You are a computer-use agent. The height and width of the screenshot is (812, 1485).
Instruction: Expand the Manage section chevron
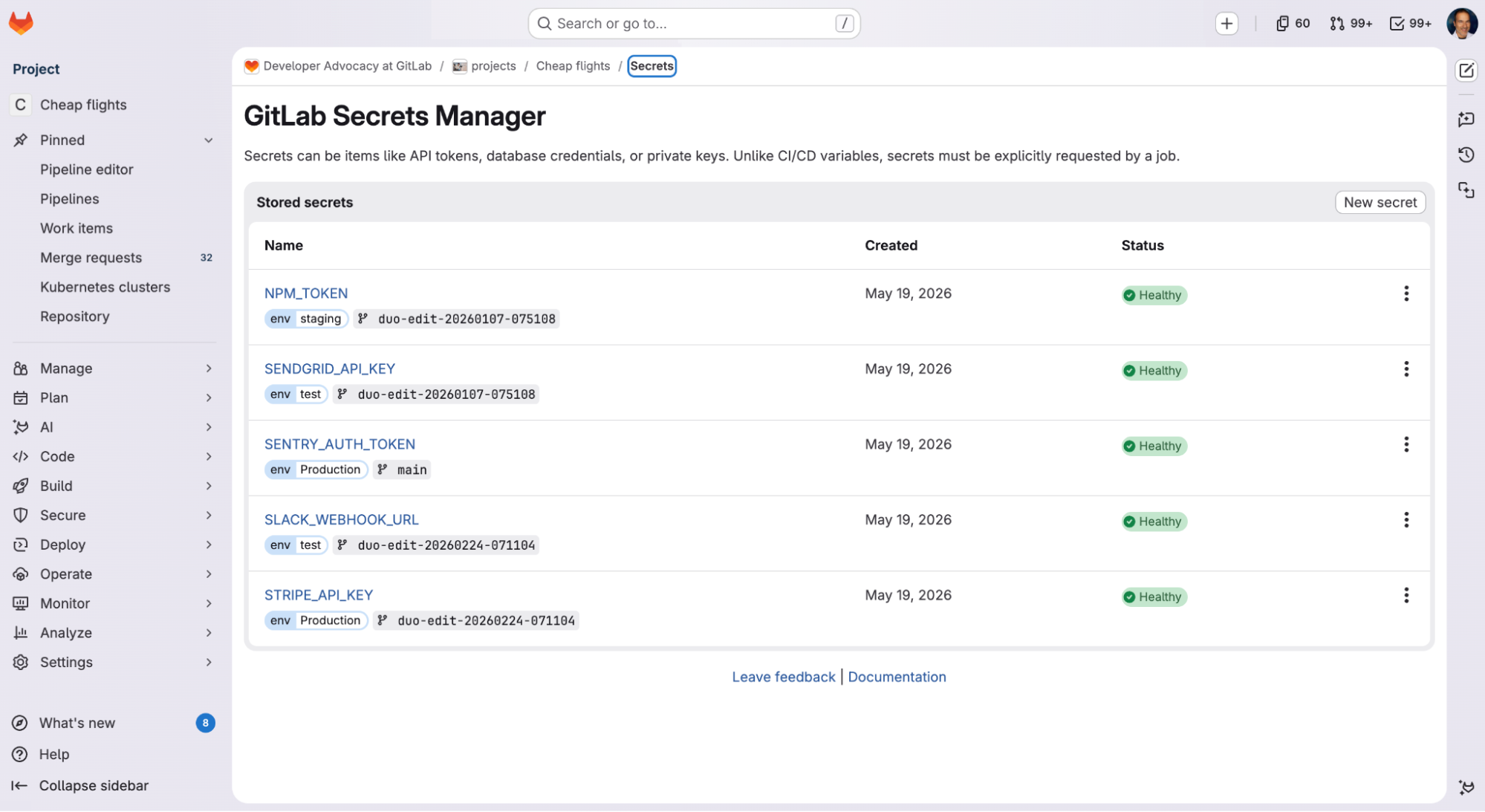pyautogui.click(x=209, y=368)
